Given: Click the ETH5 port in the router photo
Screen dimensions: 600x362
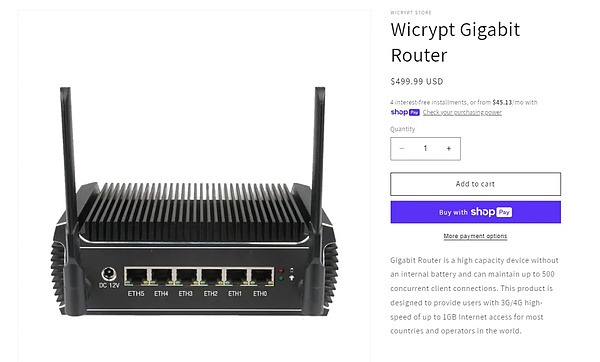Looking at the screenshot, I should click(x=136, y=277).
